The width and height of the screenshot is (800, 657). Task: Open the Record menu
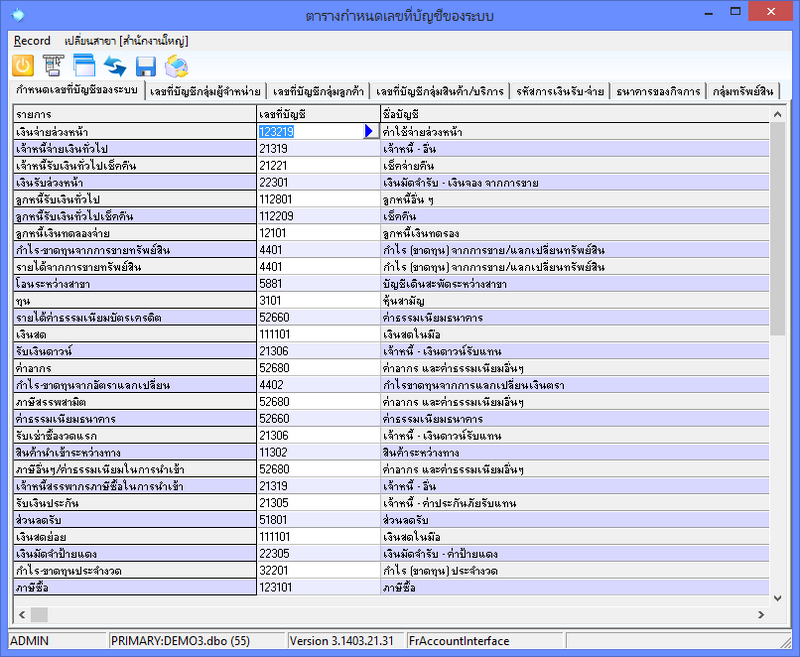pyautogui.click(x=32, y=41)
